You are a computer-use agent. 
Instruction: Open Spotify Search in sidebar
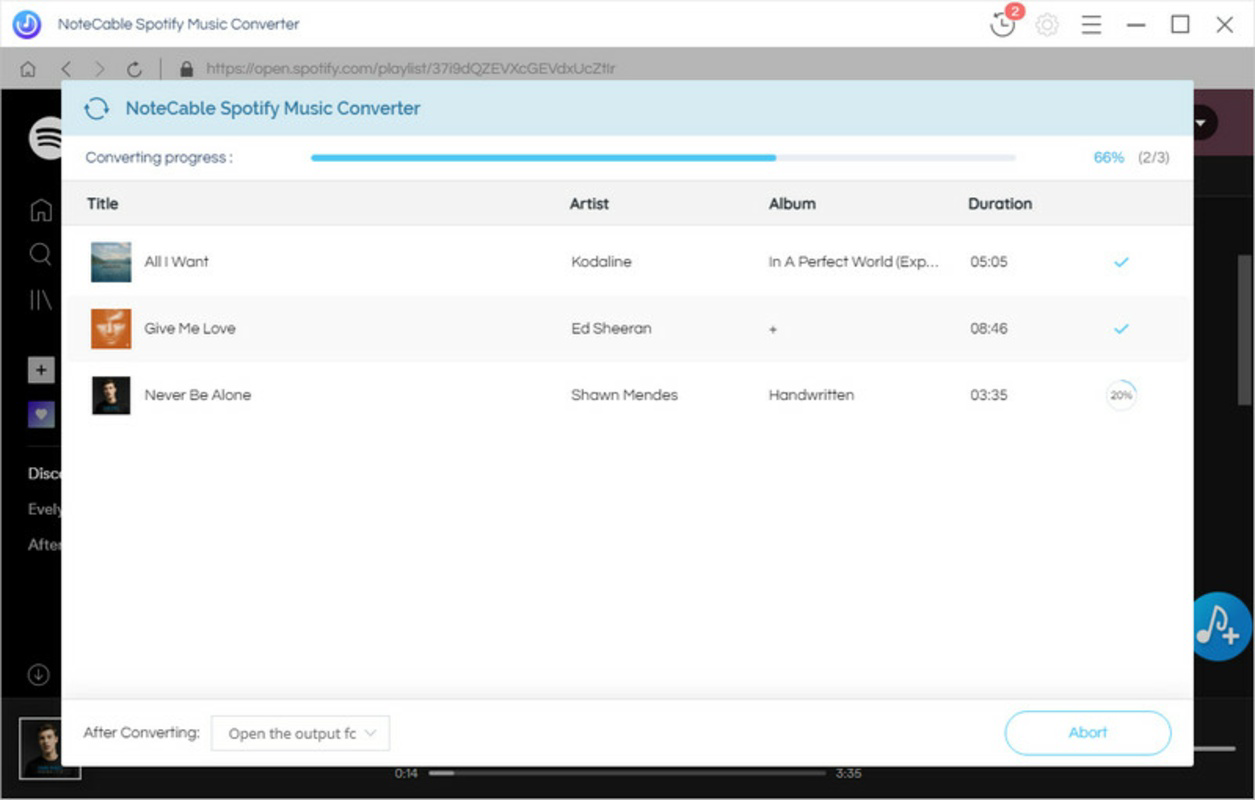(41, 254)
